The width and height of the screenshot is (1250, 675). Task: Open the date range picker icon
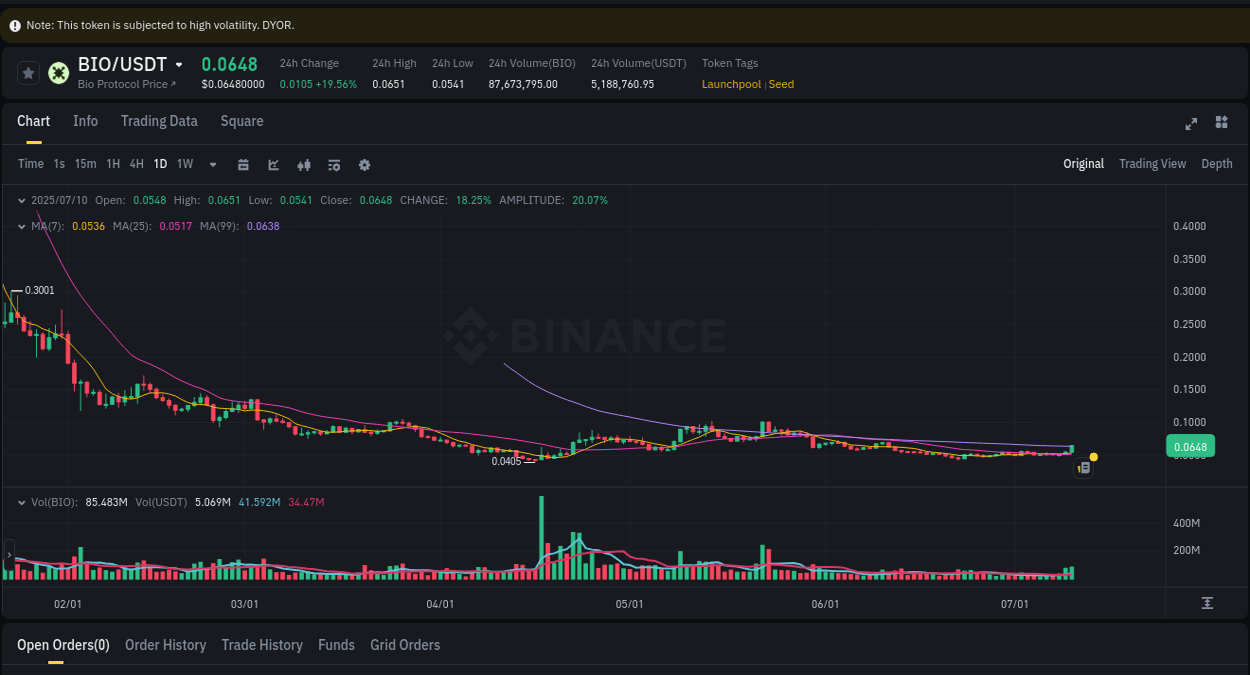(x=243, y=164)
